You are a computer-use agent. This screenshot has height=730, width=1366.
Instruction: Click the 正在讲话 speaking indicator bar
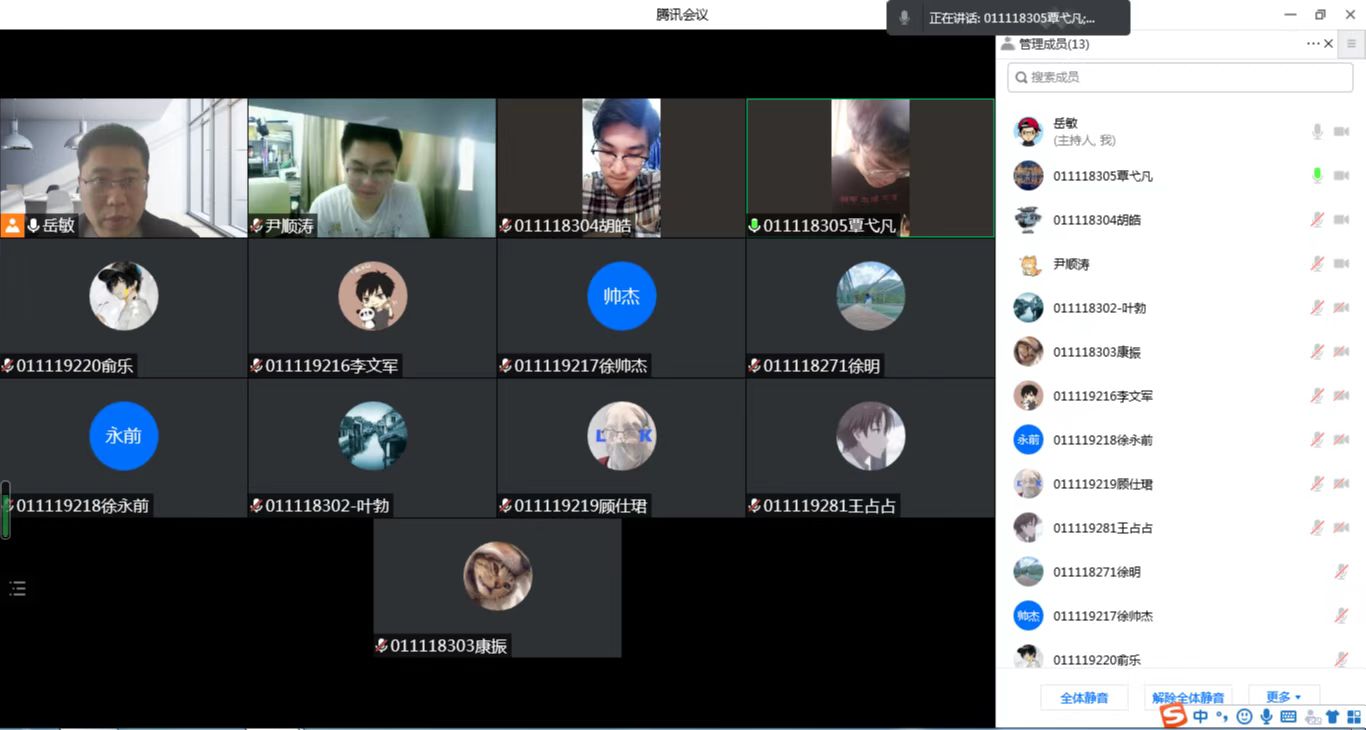coord(1008,18)
